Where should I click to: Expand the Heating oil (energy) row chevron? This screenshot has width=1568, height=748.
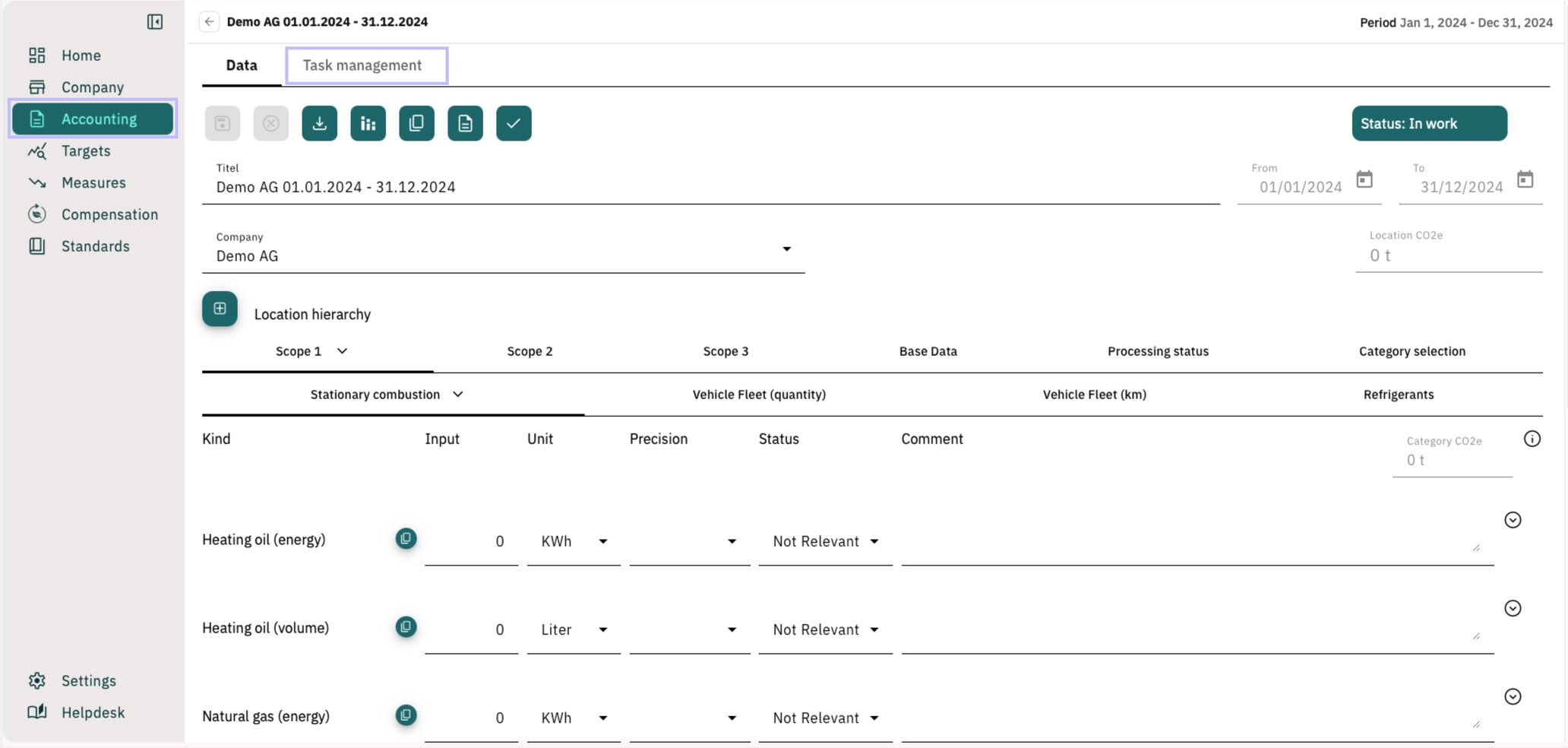[x=1513, y=520]
